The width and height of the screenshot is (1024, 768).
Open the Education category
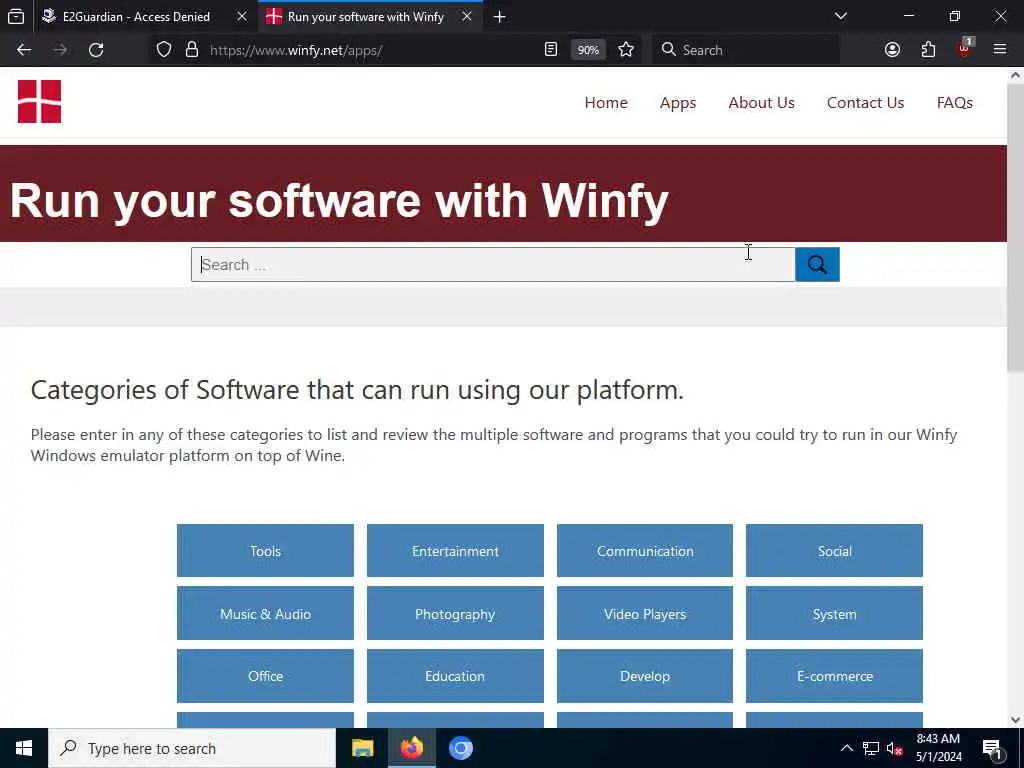pyautogui.click(x=455, y=676)
